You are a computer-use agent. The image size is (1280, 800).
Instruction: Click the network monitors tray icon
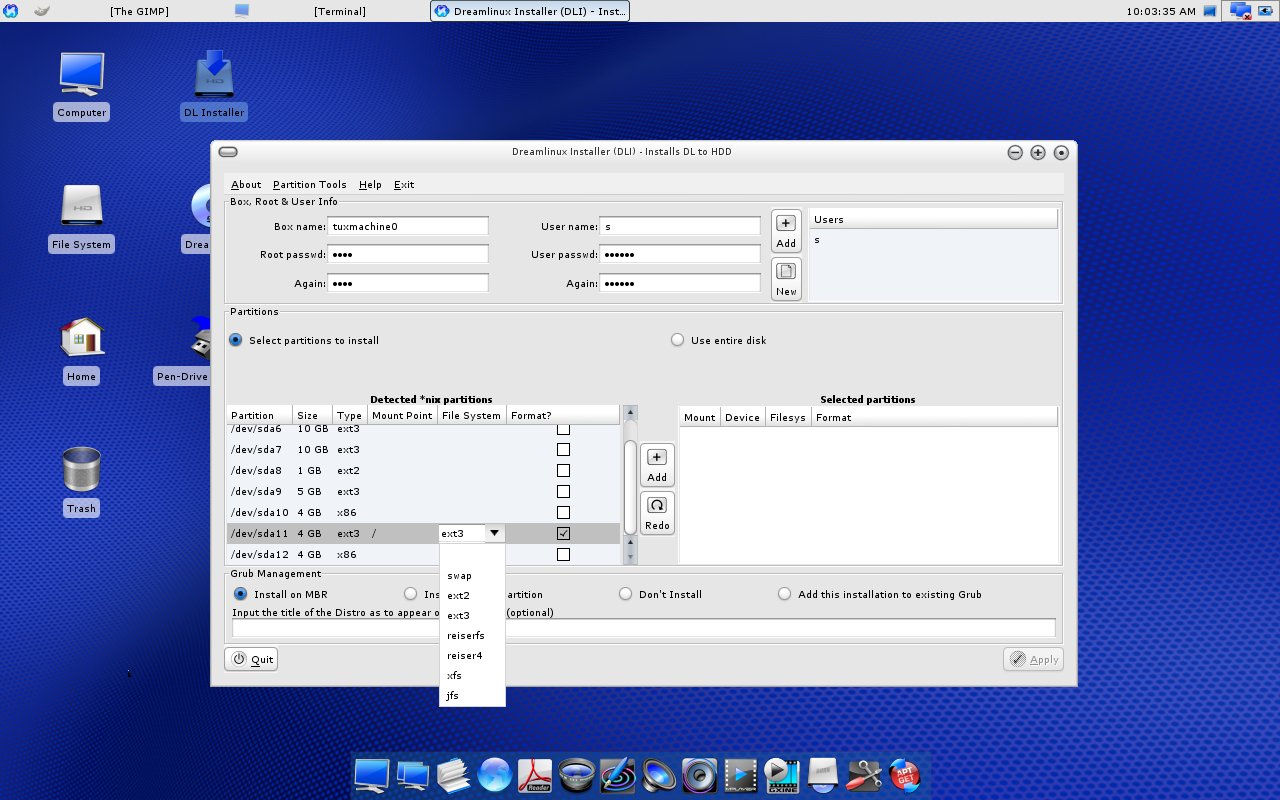pyautogui.click(x=1241, y=11)
